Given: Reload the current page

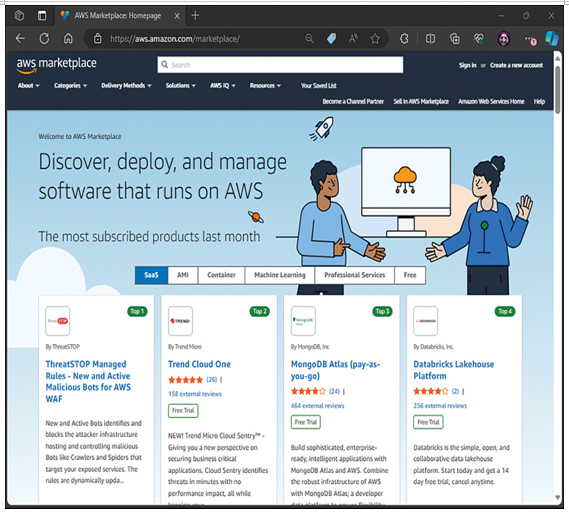Looking at the screenshot, I should pyautogui.click(x=44, y=38).
